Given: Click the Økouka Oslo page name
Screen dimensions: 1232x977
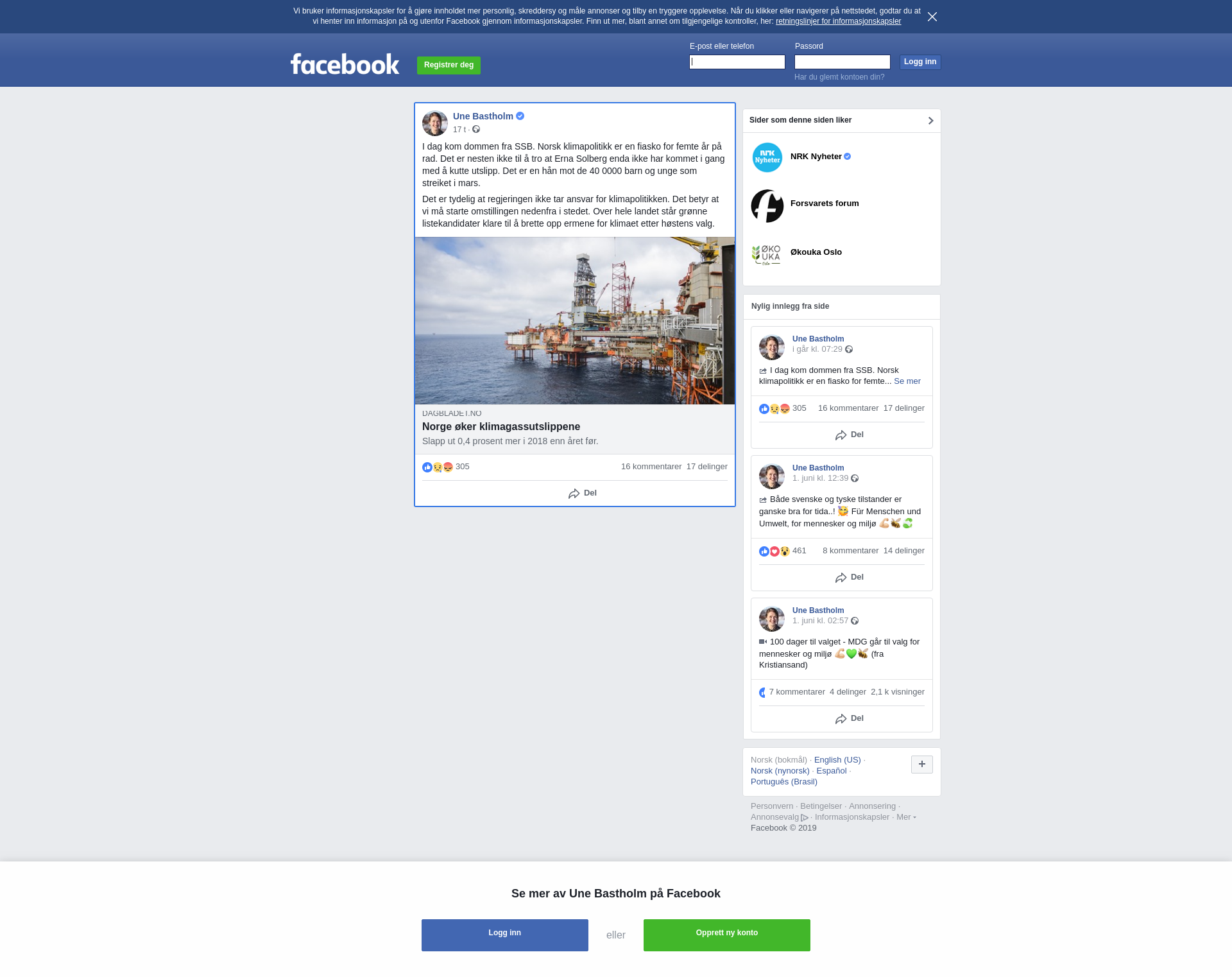Looking at the screenshot, I should tap(816, 252).
